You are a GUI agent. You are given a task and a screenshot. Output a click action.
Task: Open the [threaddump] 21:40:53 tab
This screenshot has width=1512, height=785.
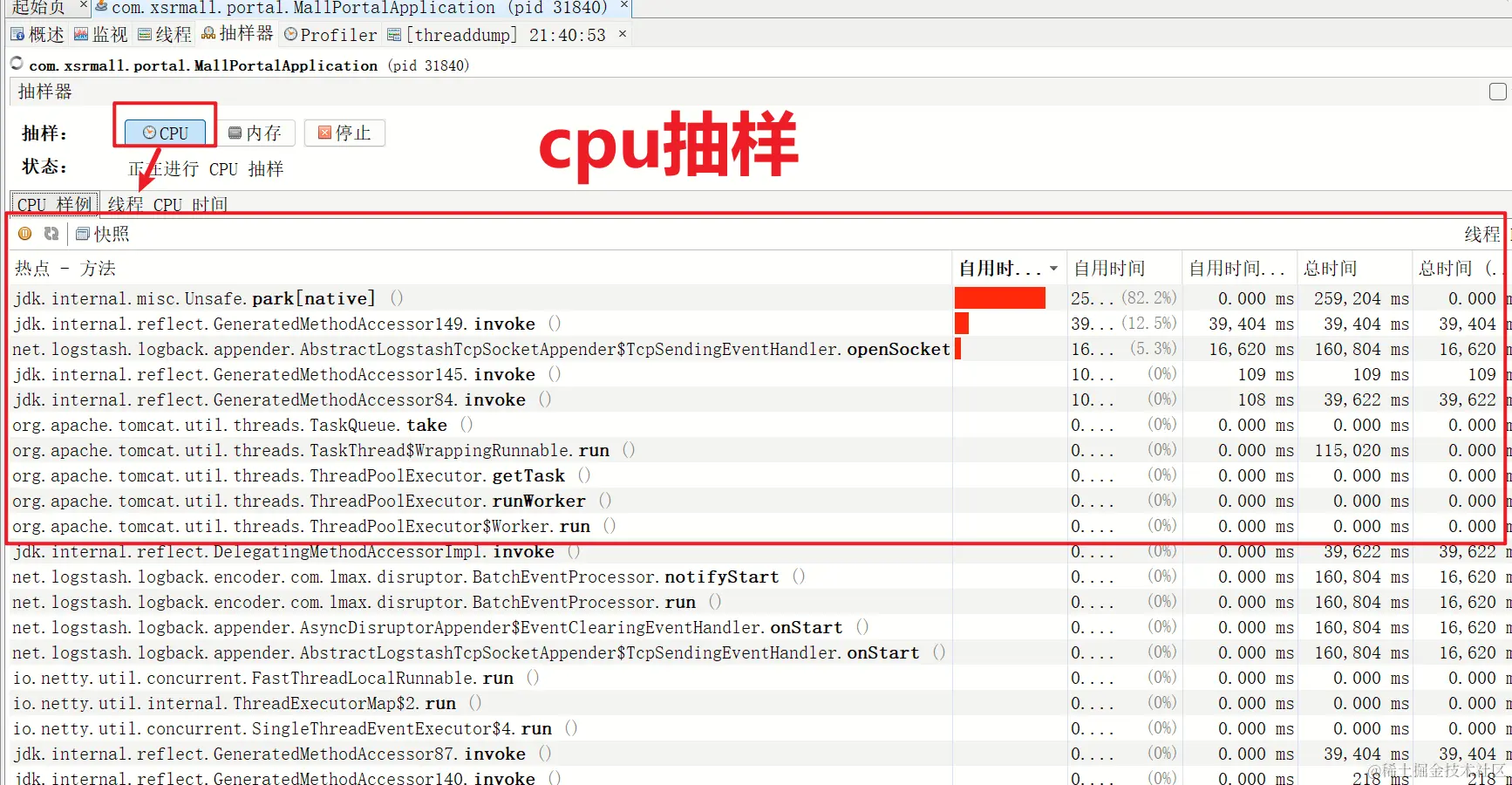pyautogui.click(x=496, y=35)
